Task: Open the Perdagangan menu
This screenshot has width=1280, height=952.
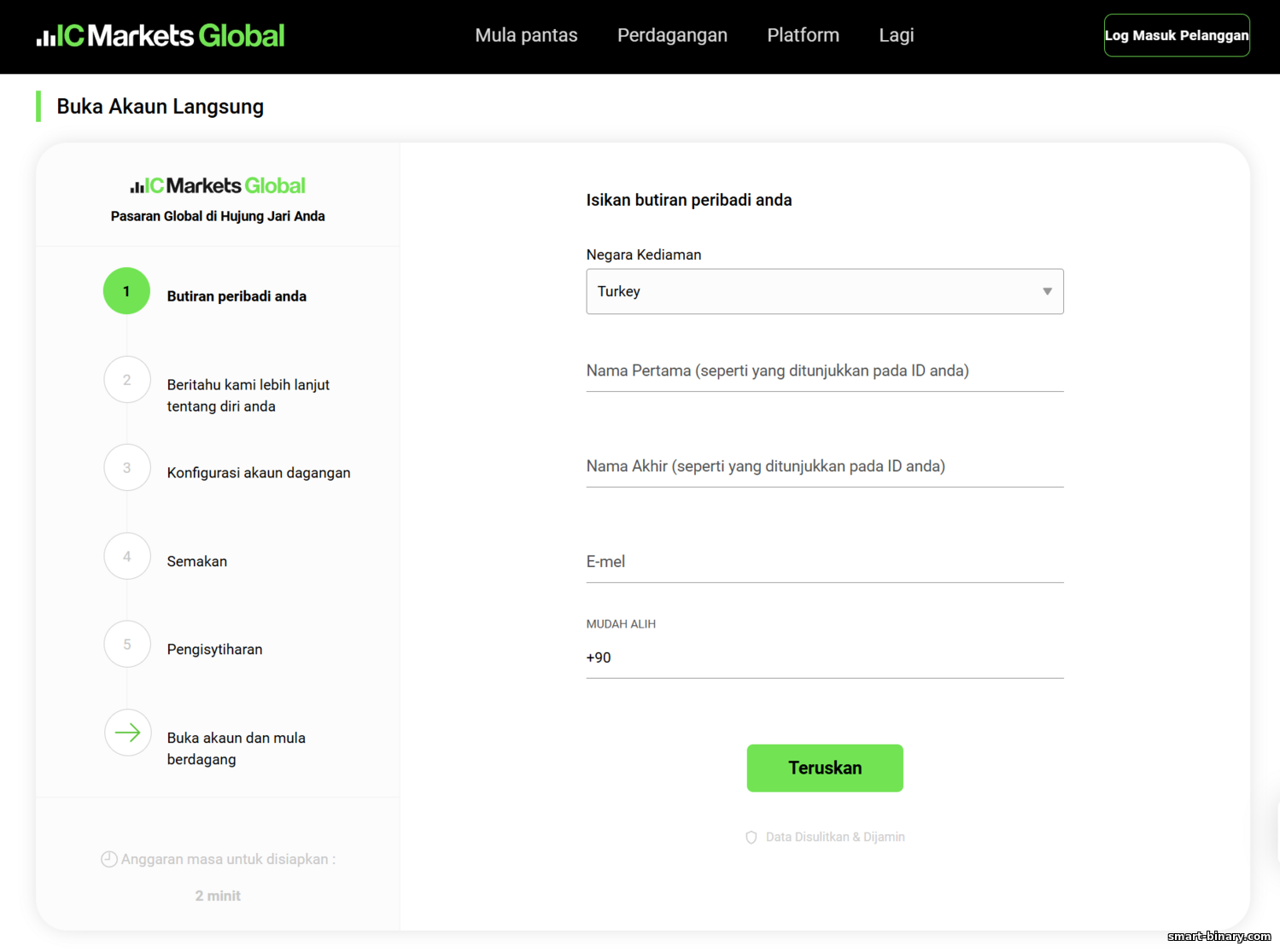Action: click(672, 35)
